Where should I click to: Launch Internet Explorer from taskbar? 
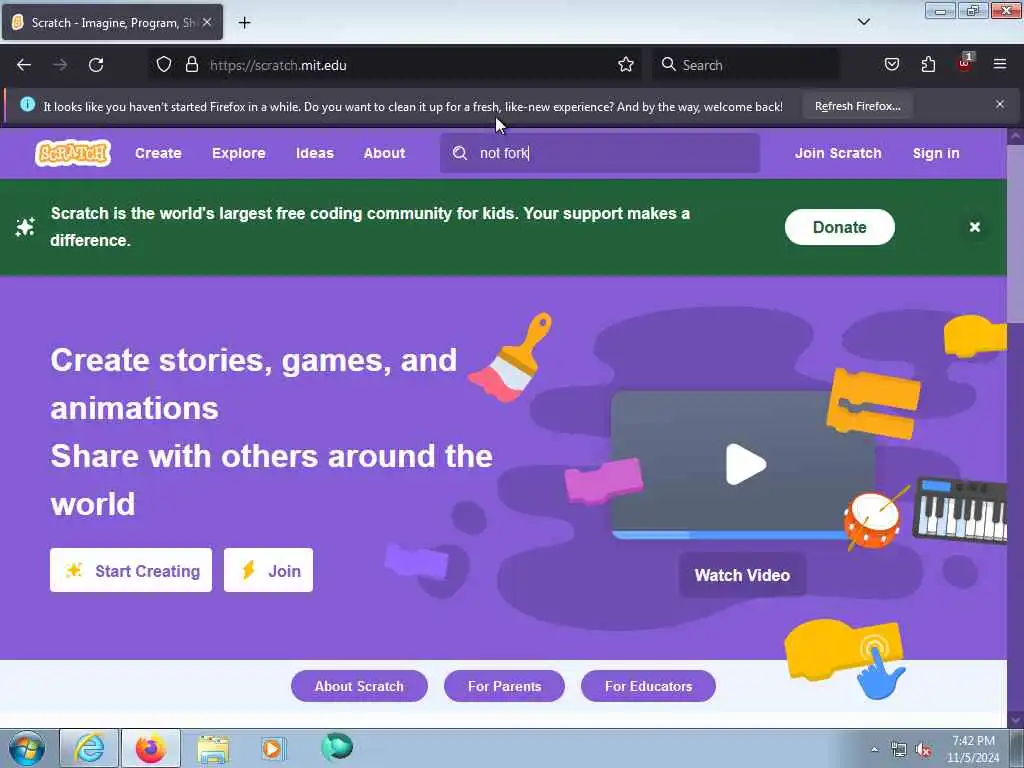coord(89,748)
